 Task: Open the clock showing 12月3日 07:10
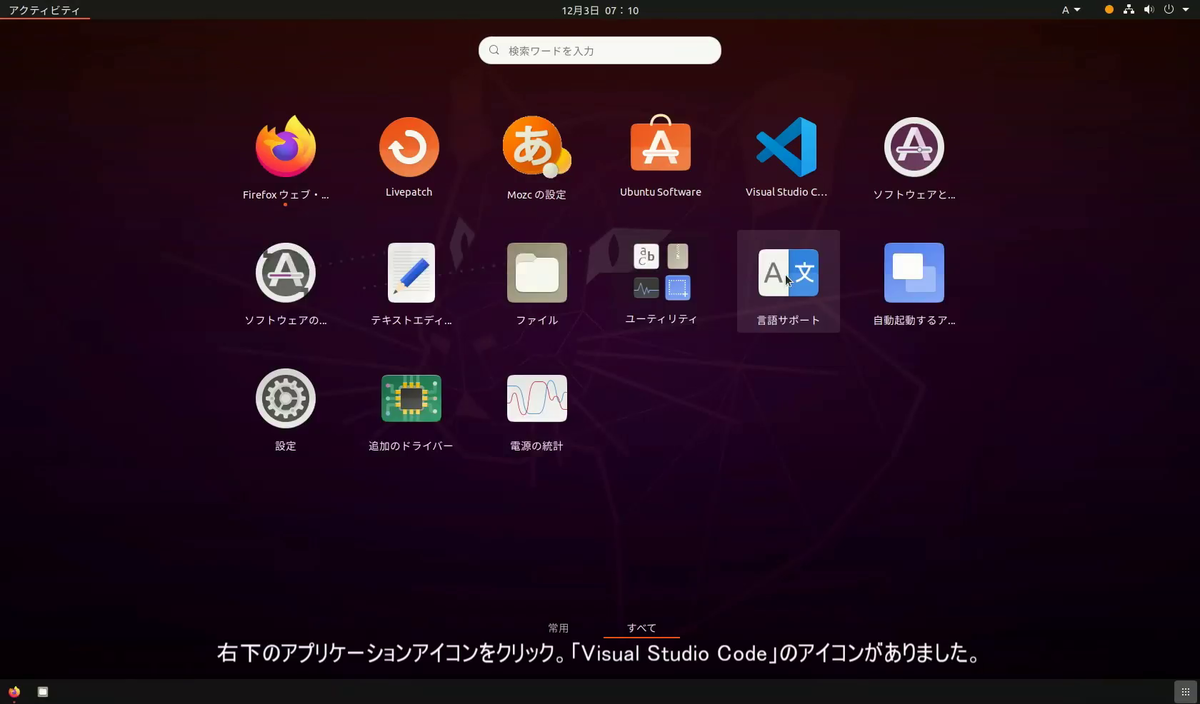coord(599,9)
